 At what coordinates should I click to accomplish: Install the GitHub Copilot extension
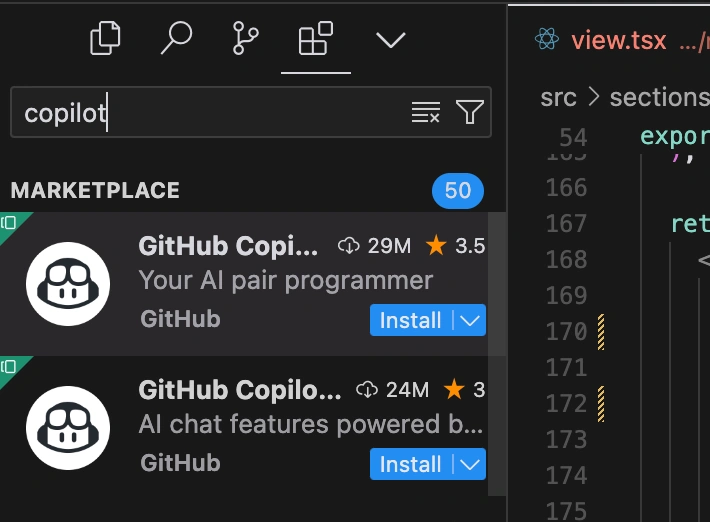(x=410, y=321)
